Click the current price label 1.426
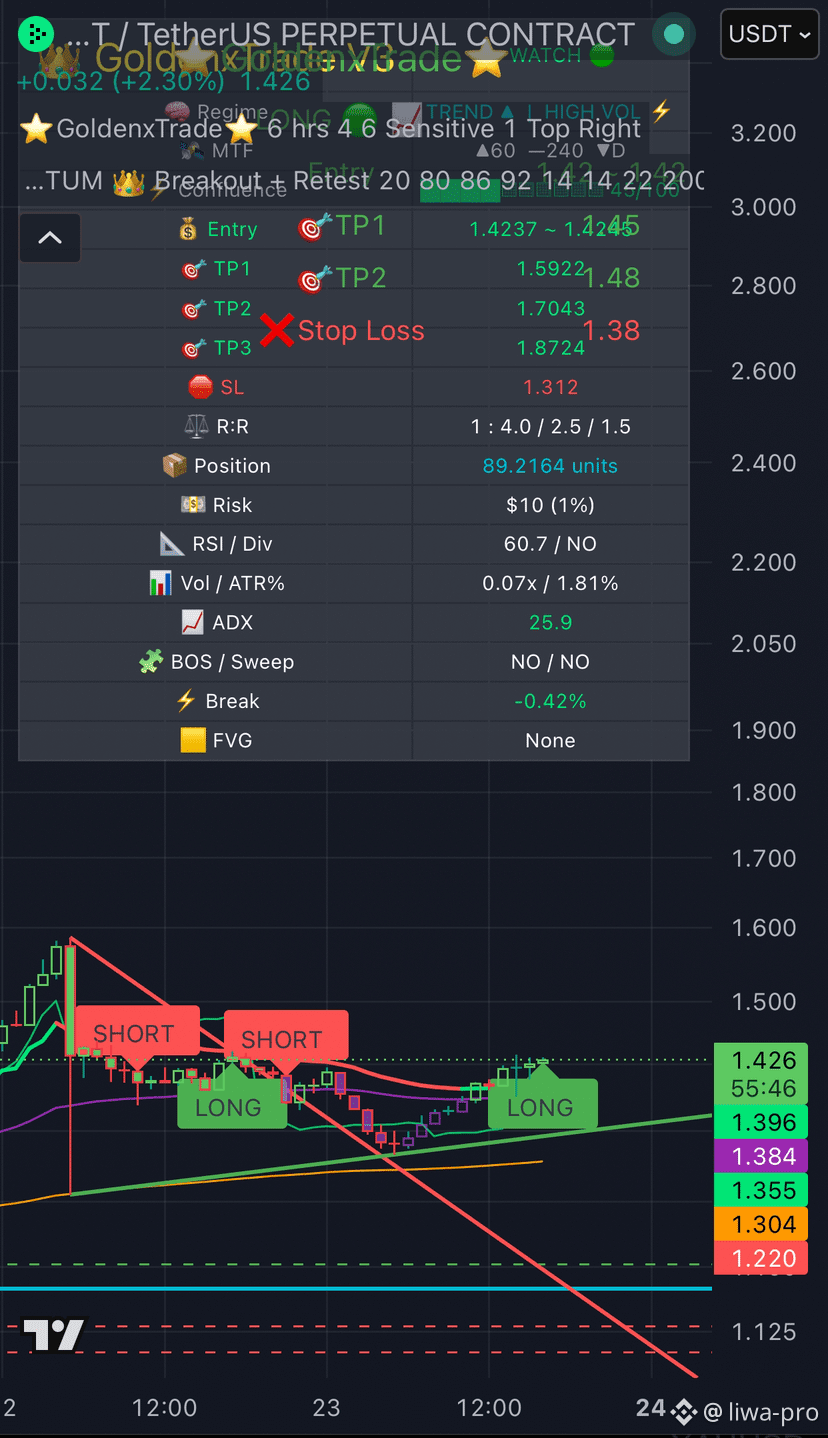 tap(764, 1060)
